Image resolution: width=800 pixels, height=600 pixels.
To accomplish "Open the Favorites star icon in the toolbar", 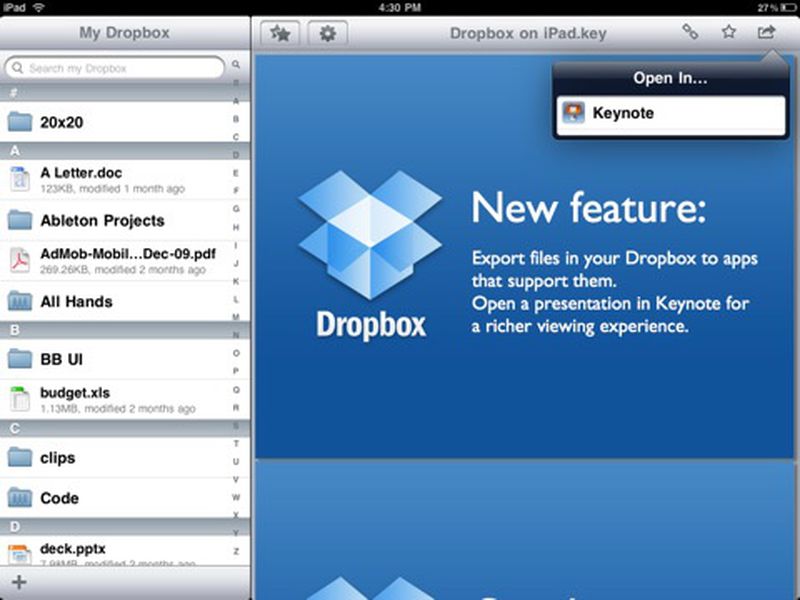I will [281, 33].
